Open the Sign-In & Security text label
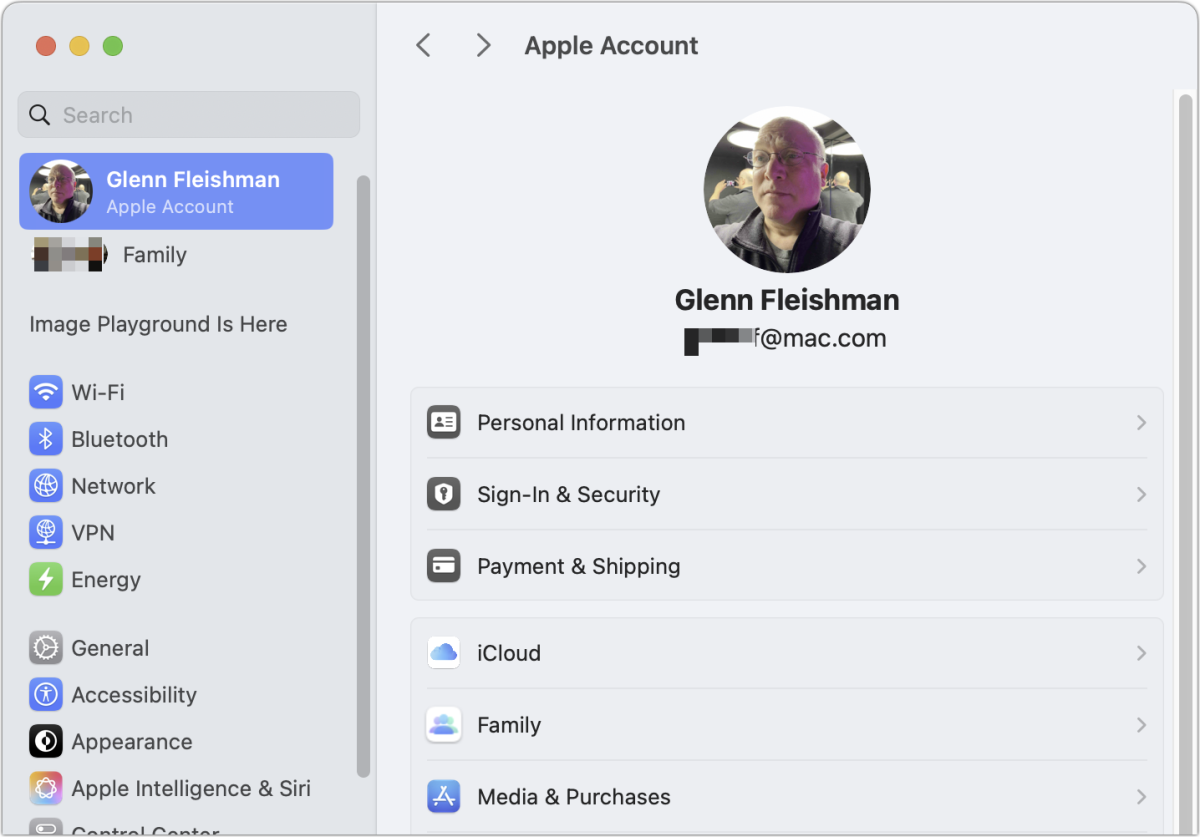This screenshot has height=837, width=1200. coord(569,495)
